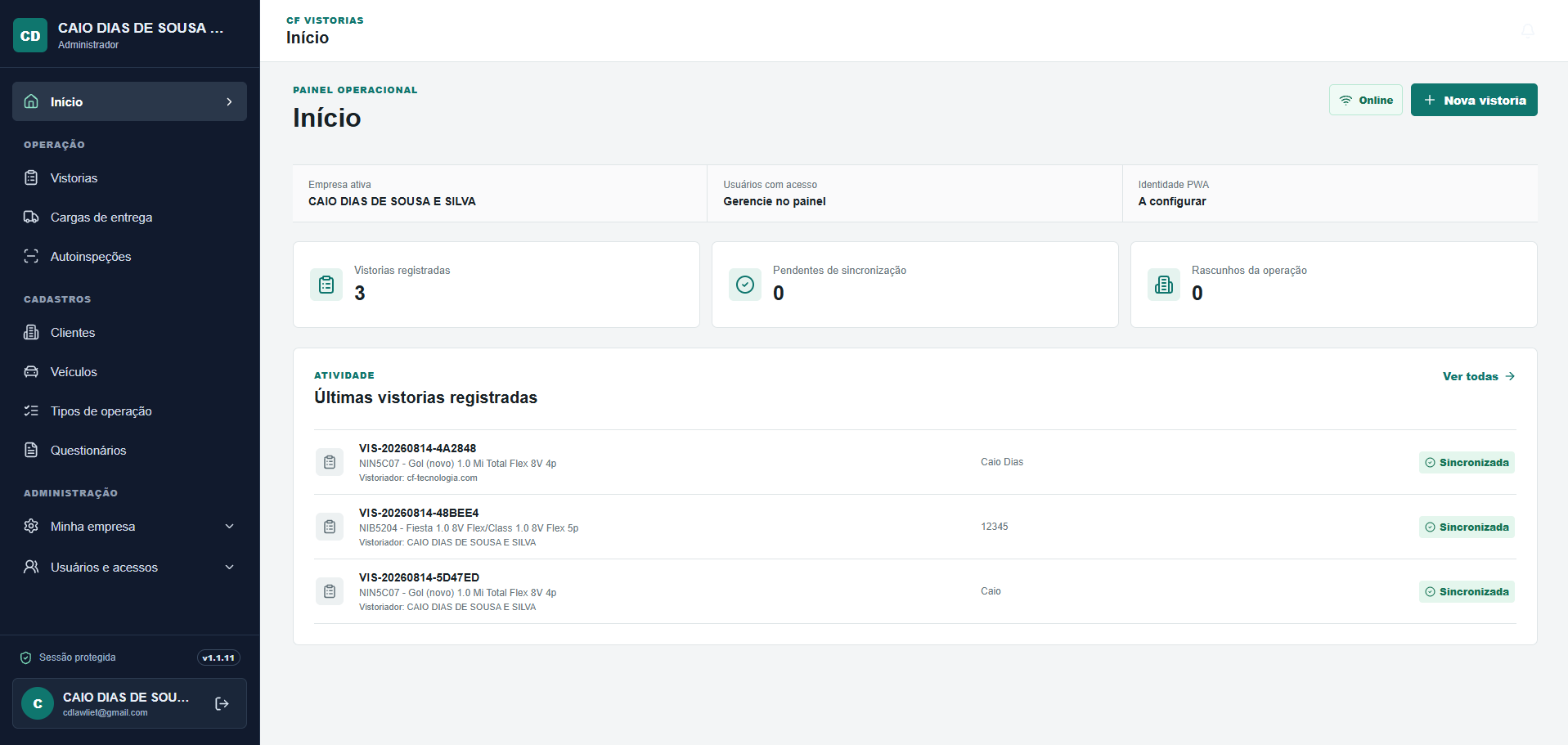Click the document icon beside Questionários
The image size is (1568, 745).
coord(31,450)
